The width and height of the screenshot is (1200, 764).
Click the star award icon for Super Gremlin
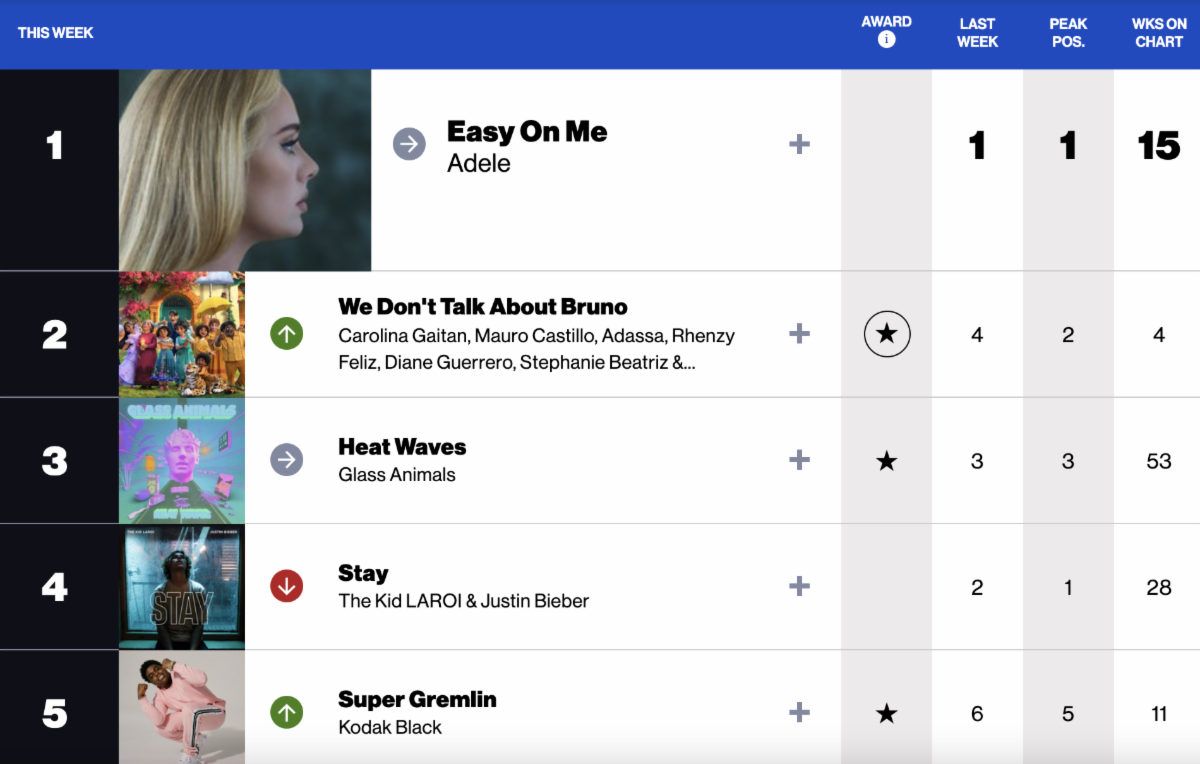click(887, 713)
